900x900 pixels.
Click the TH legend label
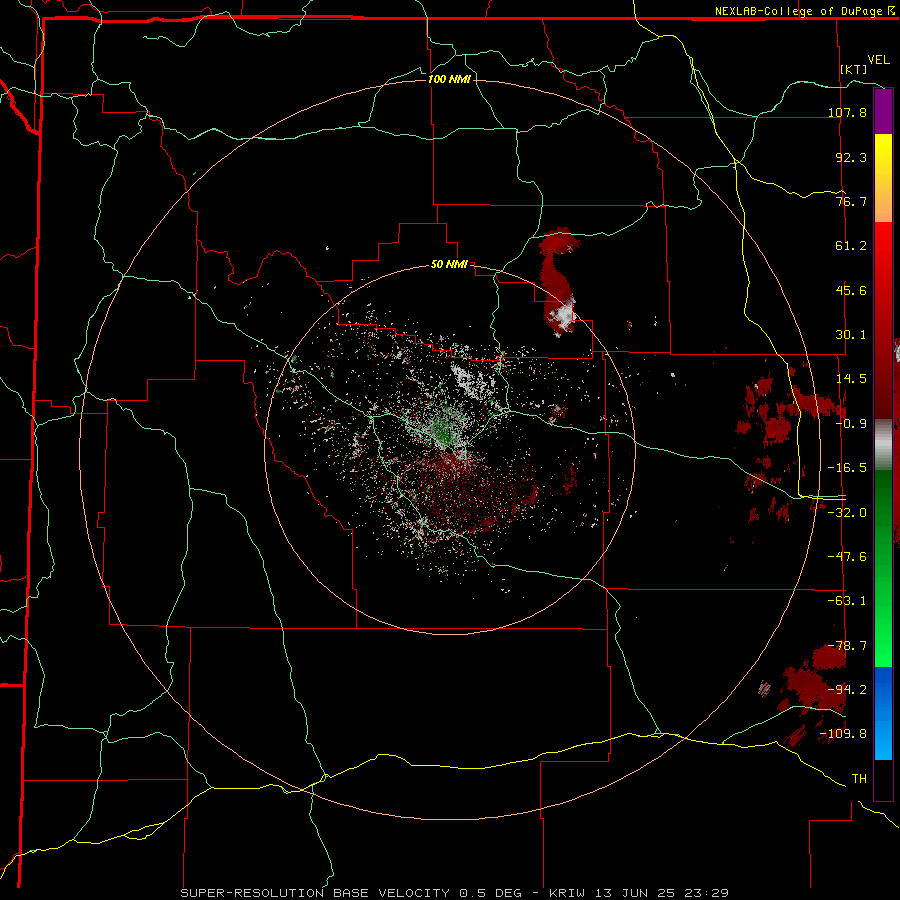point(859,779)
